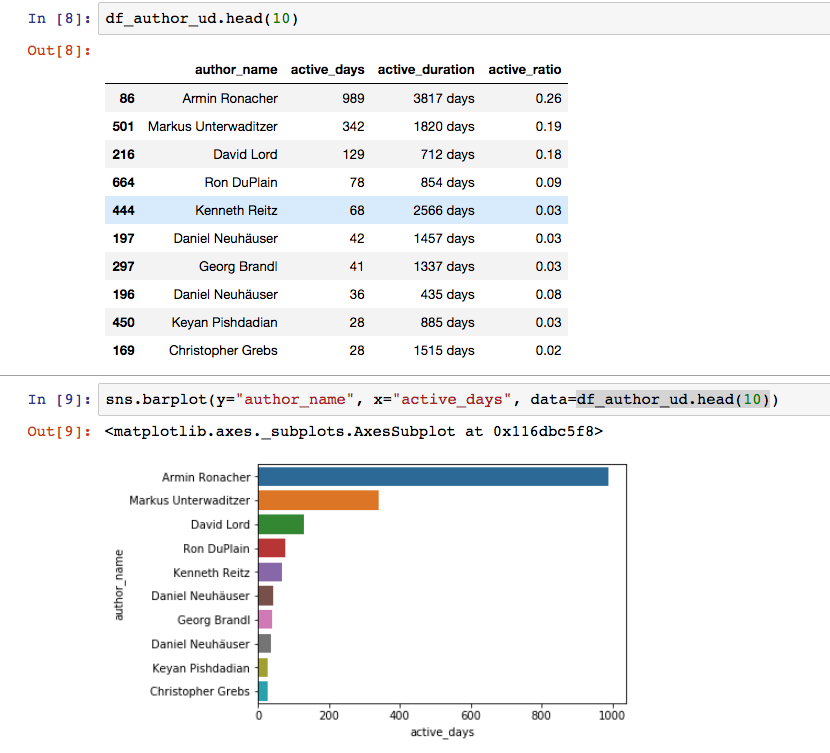The width and height of the screenshot is (830, 753).
Task: Select the Markus Unterwaditzer table cell
Action: click(x=213, y=126)
